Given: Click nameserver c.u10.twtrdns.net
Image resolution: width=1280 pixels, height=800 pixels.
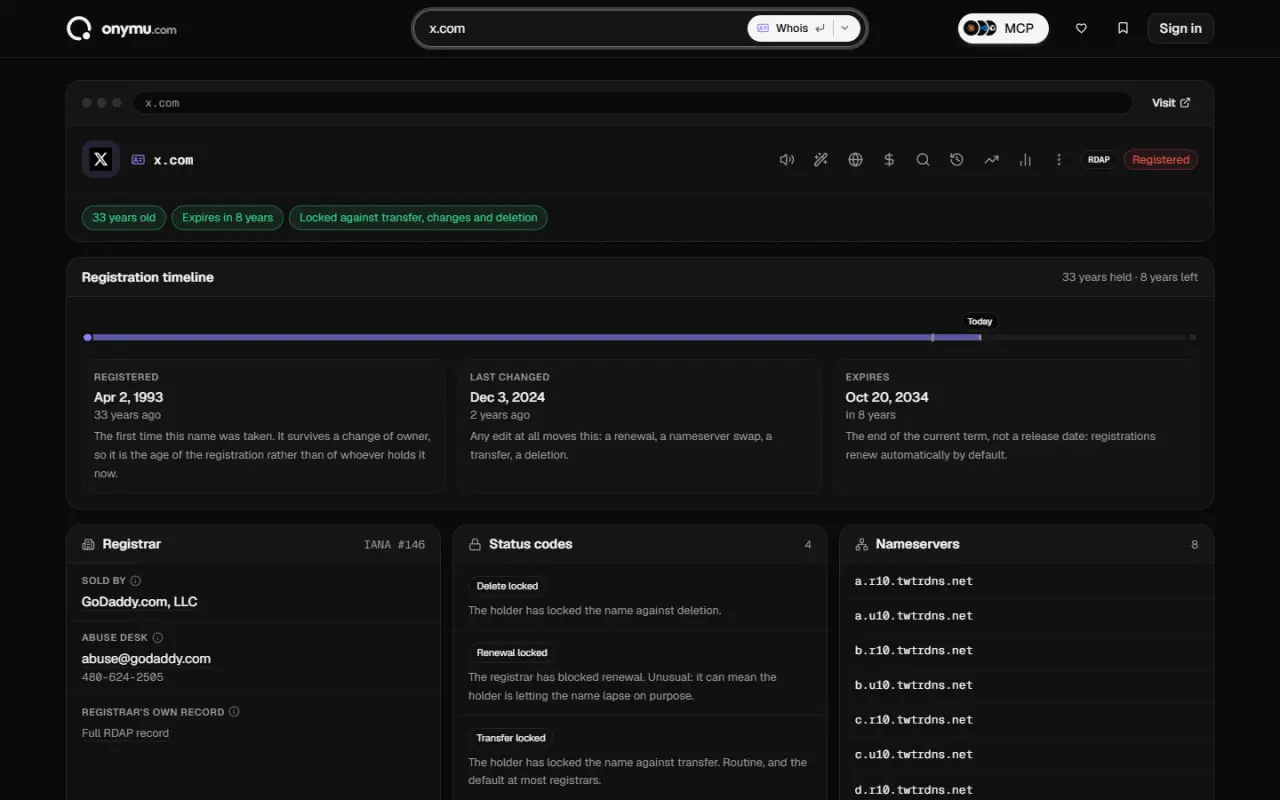Looking at the screenshot, I should tap(913, 755).
